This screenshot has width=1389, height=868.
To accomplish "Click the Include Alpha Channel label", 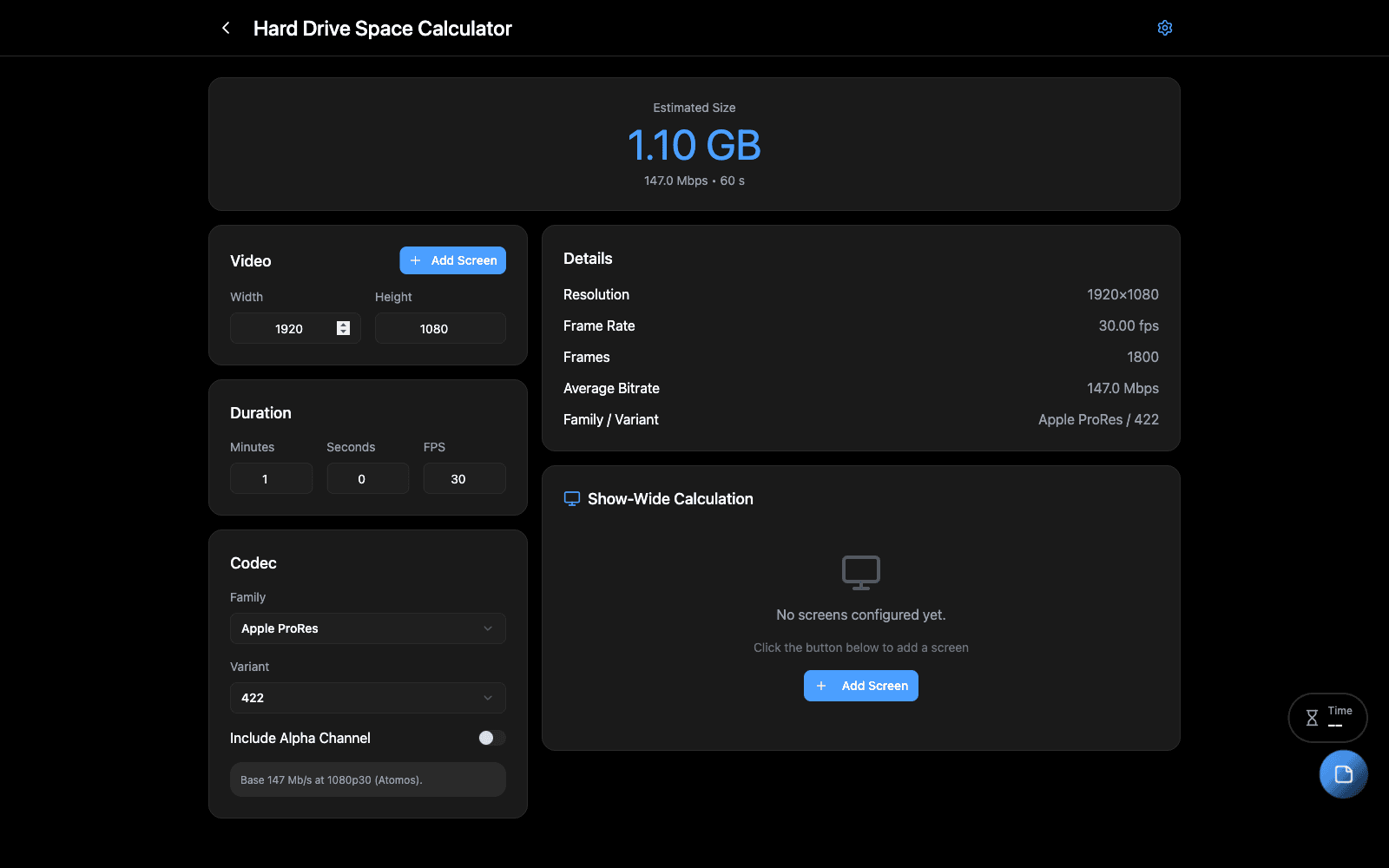I will coord(300,738).
